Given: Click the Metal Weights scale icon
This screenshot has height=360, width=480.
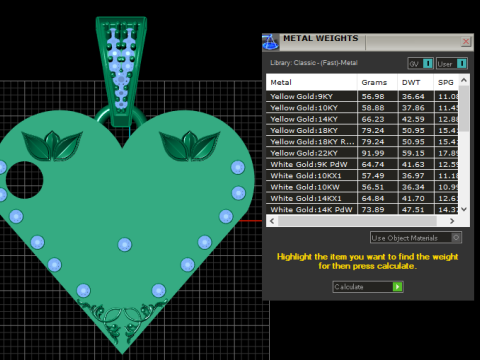Looking at the screenshot, I should [x=270, y=42].
